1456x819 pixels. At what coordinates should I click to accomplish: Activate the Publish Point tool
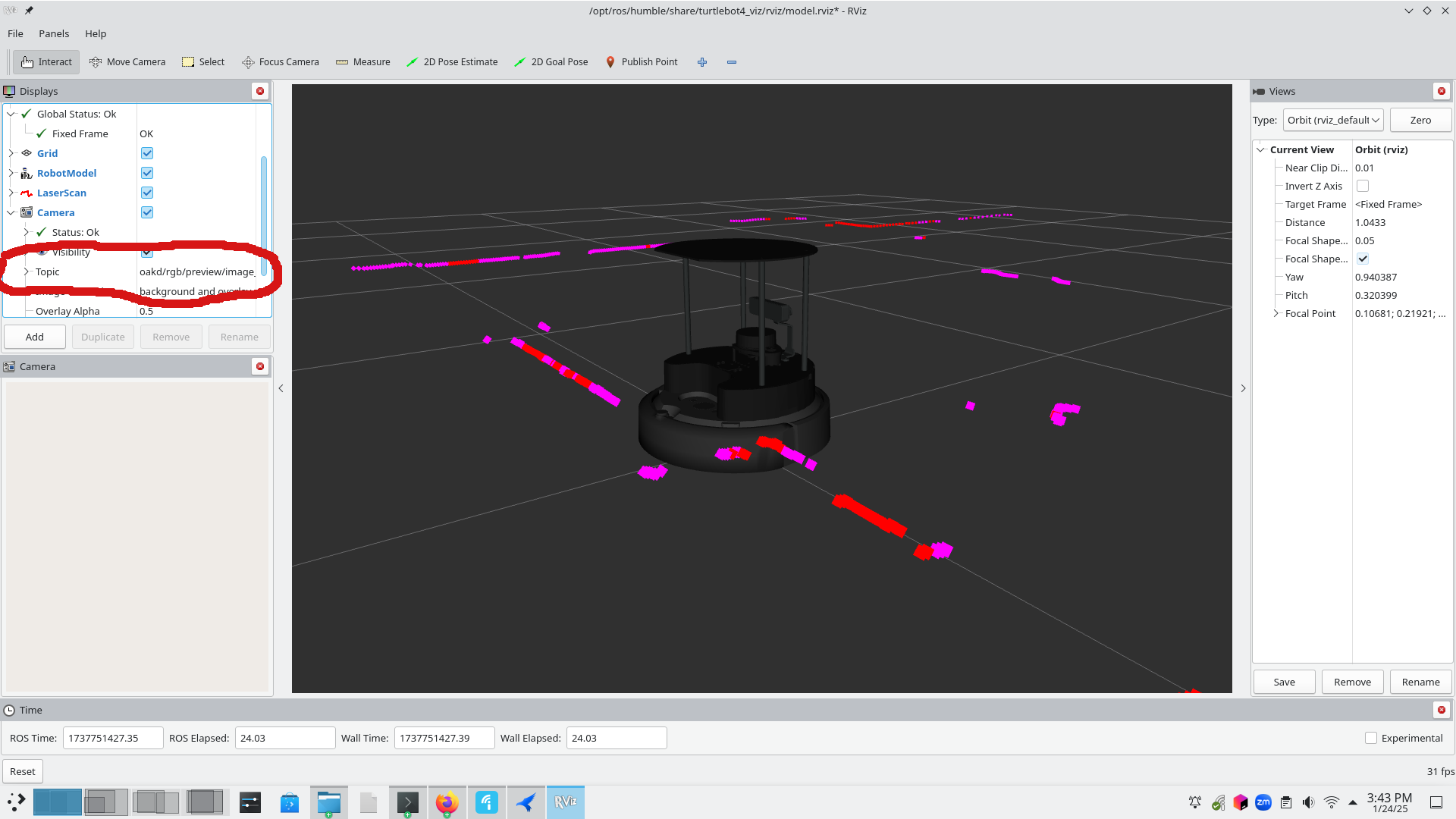click(x=642, y=62)
